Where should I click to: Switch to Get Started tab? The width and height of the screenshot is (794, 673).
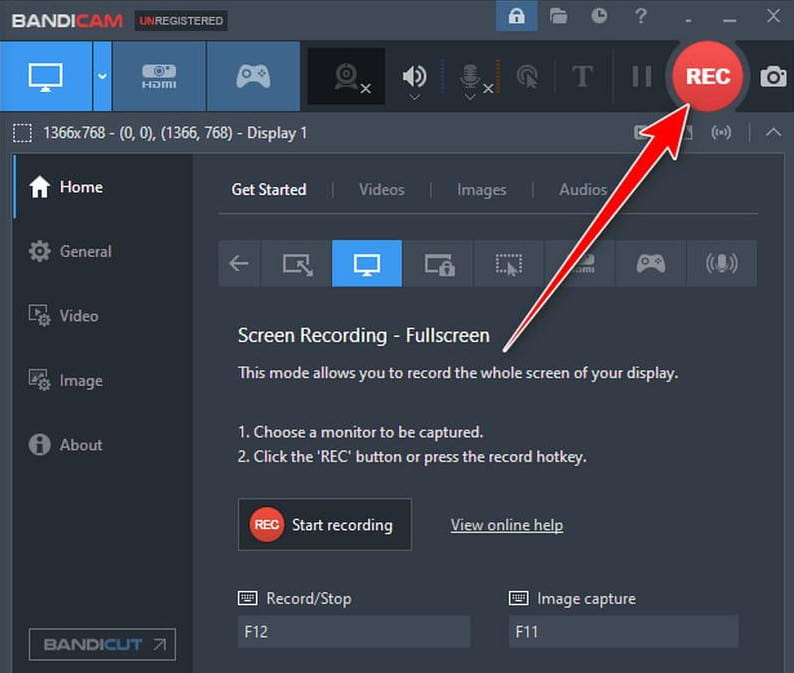click(x=269, y=189)
